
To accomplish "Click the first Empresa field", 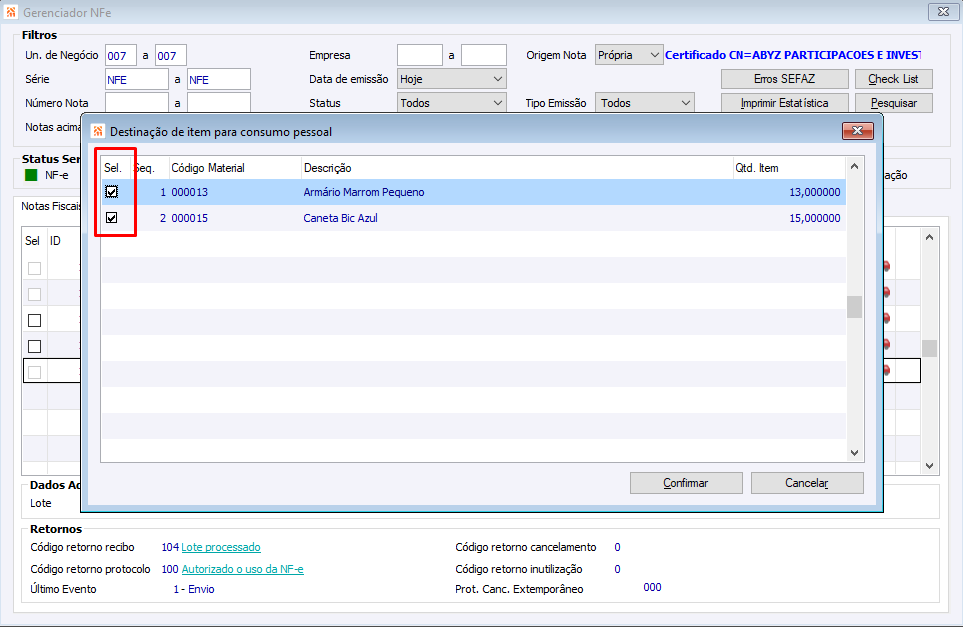I will point(419,55).
